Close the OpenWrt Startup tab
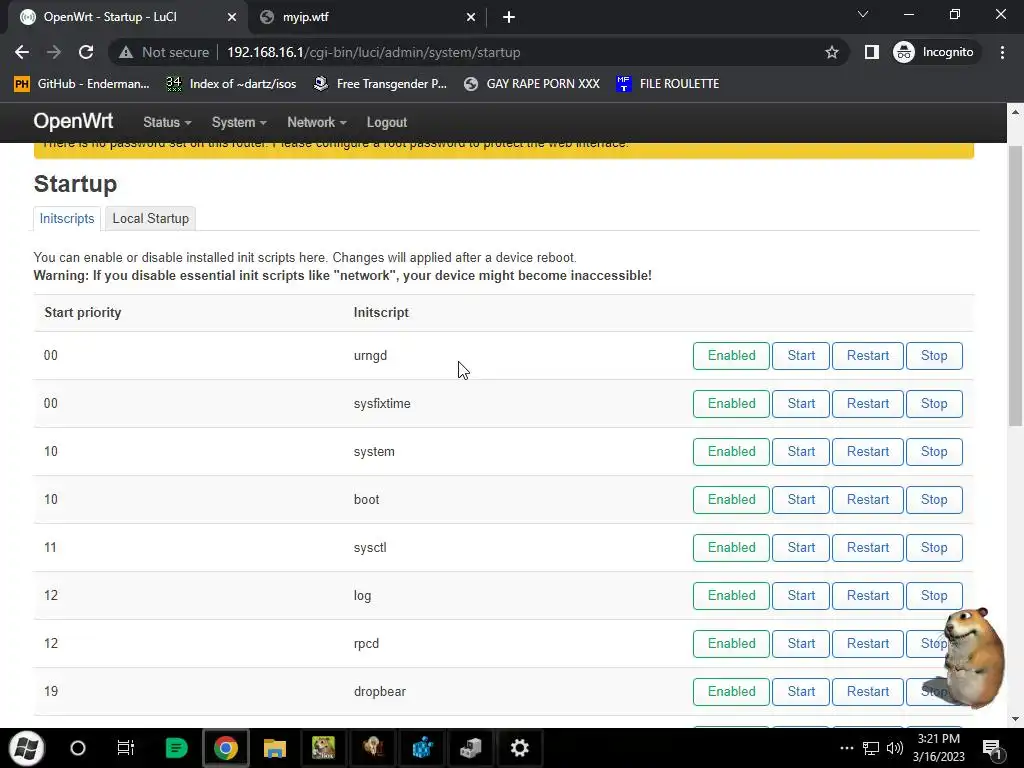This screenshot has height=768, width=1024. click(x=232, y=17)
